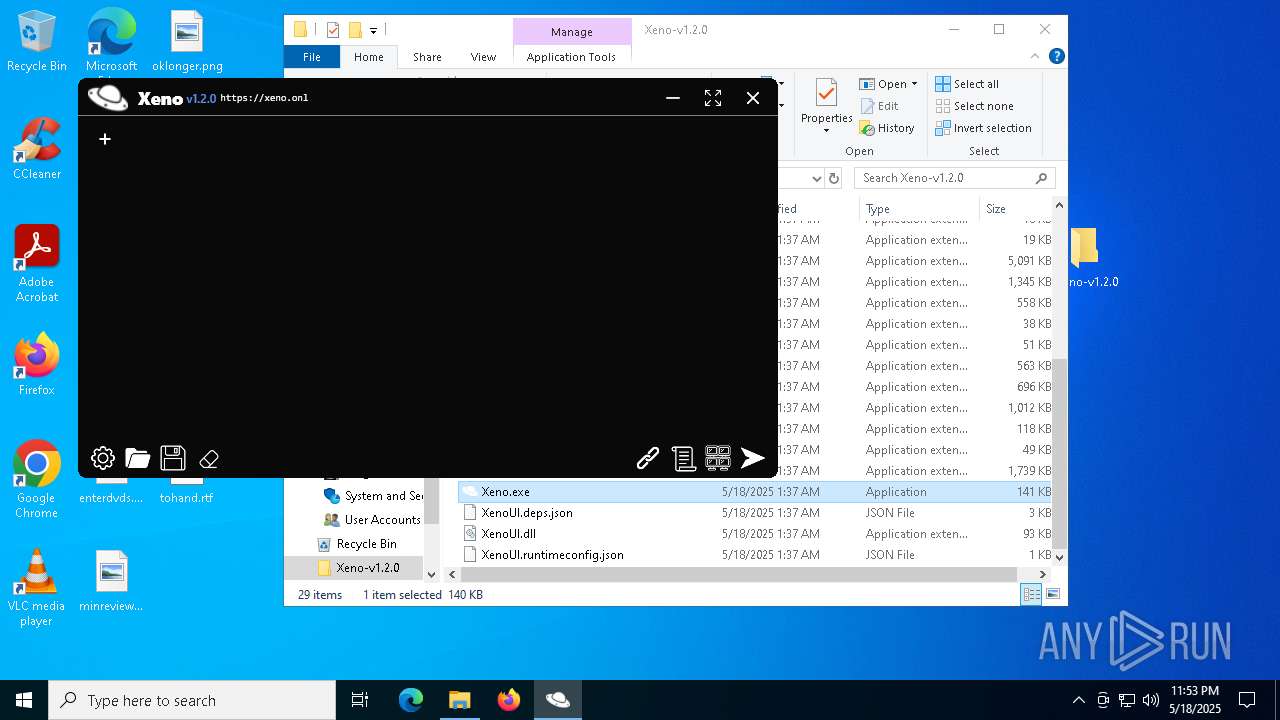This screenshot has height=720, width=1280.
Task: Clear editor with eraser icon
Action: [209, 459]
